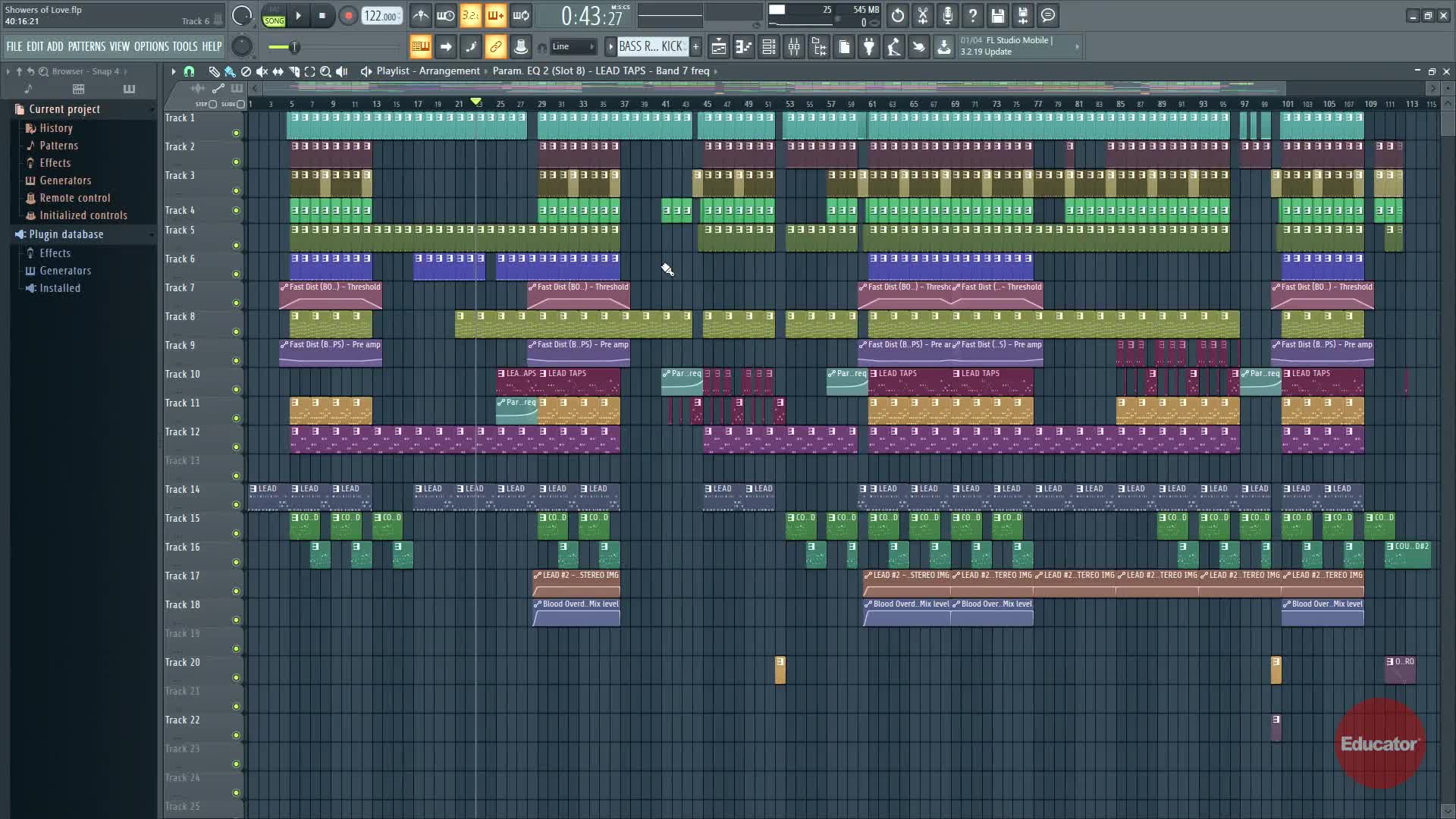
Task: Click the save project disk icon
Action: pyautogui.click(x=998, y=16)
